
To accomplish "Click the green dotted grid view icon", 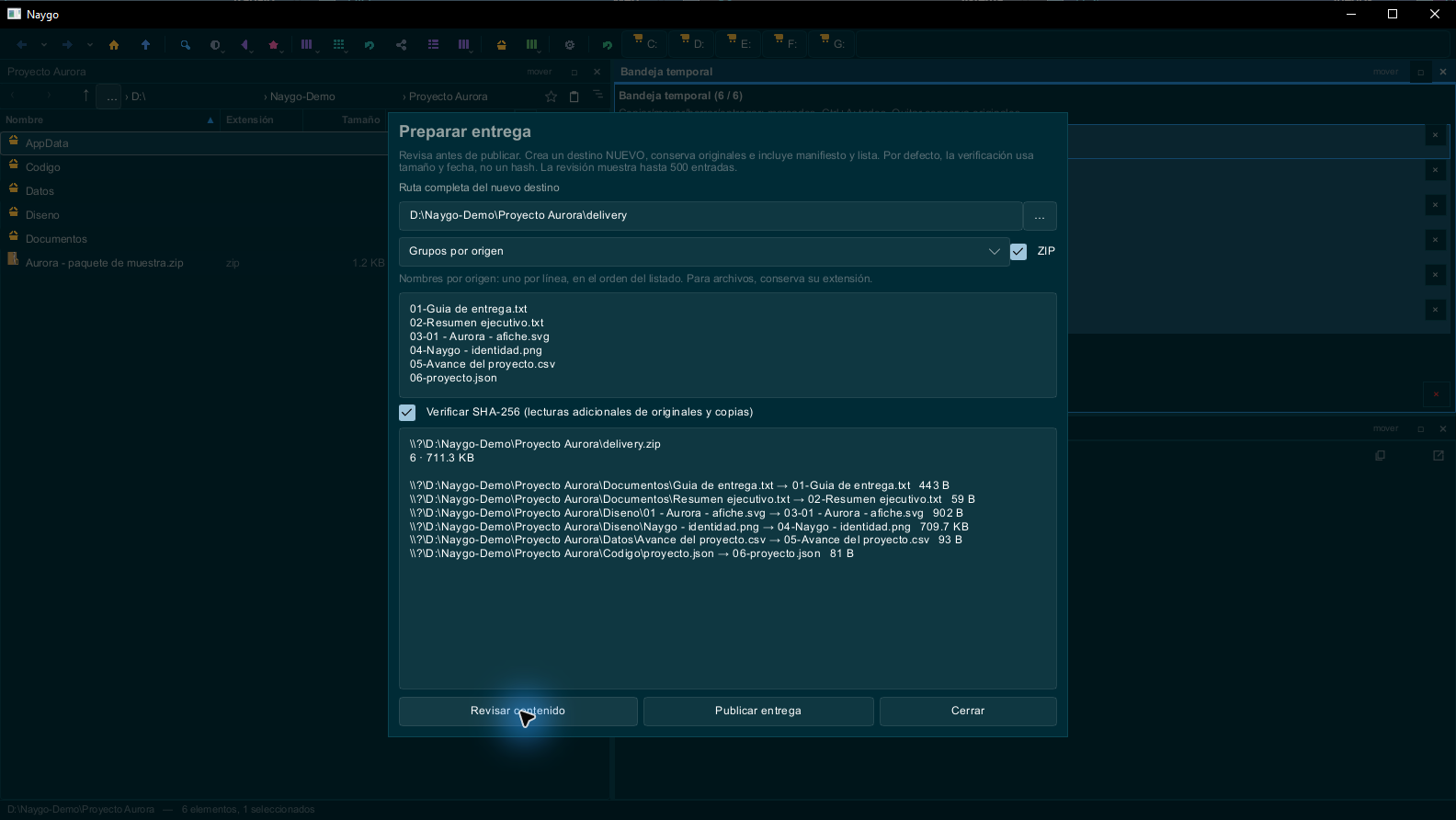I will 338,44.
